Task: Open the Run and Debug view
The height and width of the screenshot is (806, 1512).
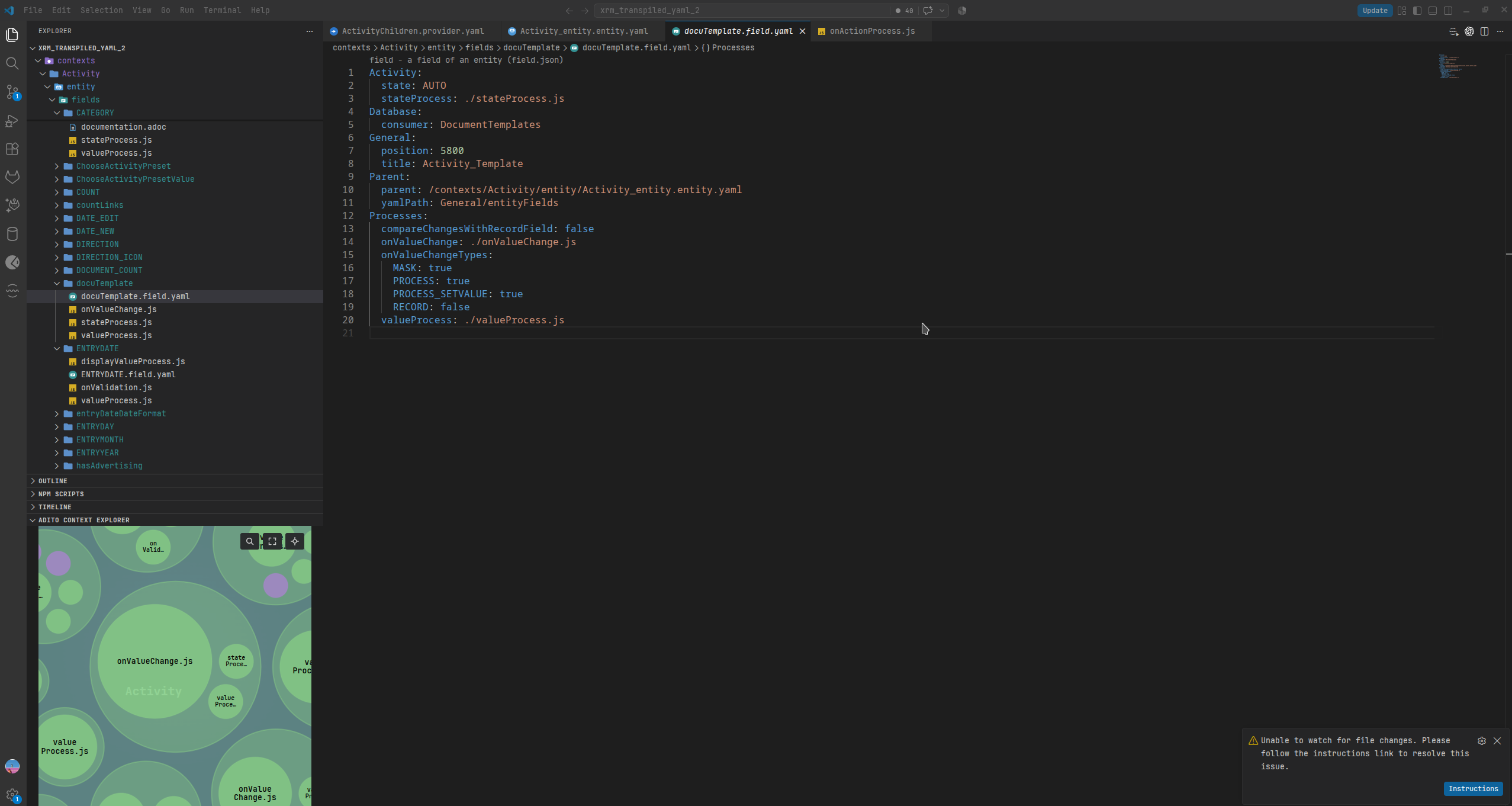Action: (x=12, y=121)
